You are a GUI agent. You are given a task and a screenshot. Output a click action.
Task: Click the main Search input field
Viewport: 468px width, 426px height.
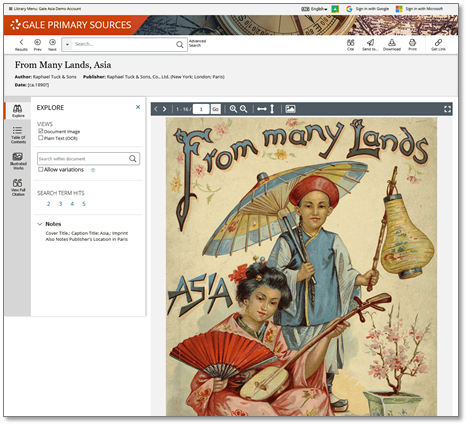click(123, 44)
